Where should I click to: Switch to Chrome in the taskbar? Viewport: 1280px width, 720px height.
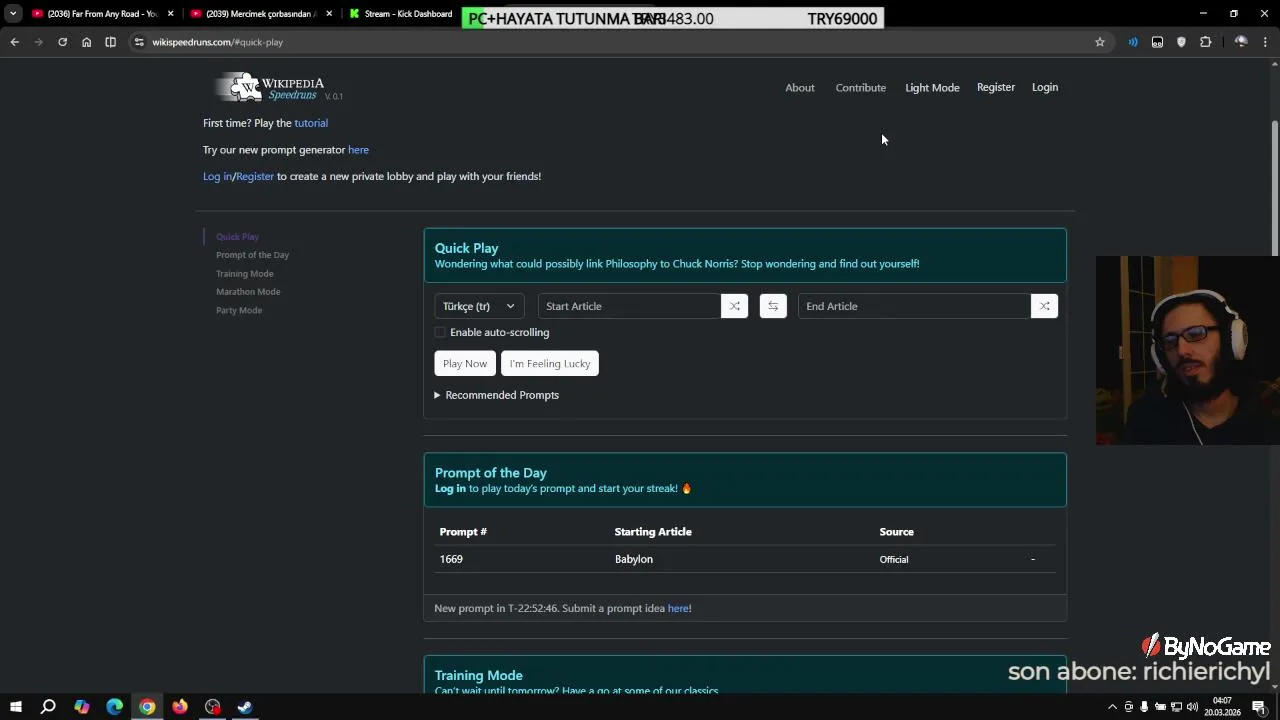point(147,707)
